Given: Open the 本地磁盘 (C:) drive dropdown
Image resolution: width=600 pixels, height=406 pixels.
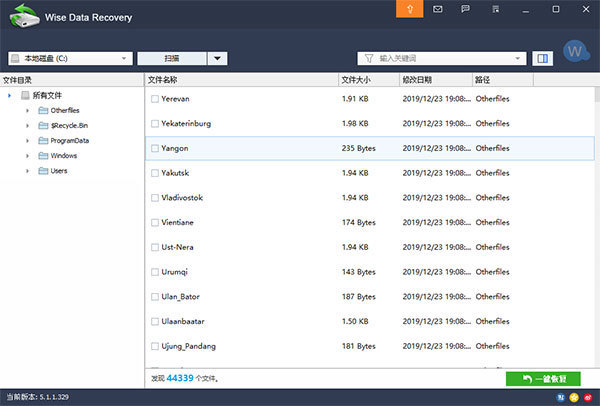Looking at the screenshot, I should [70, 59].
